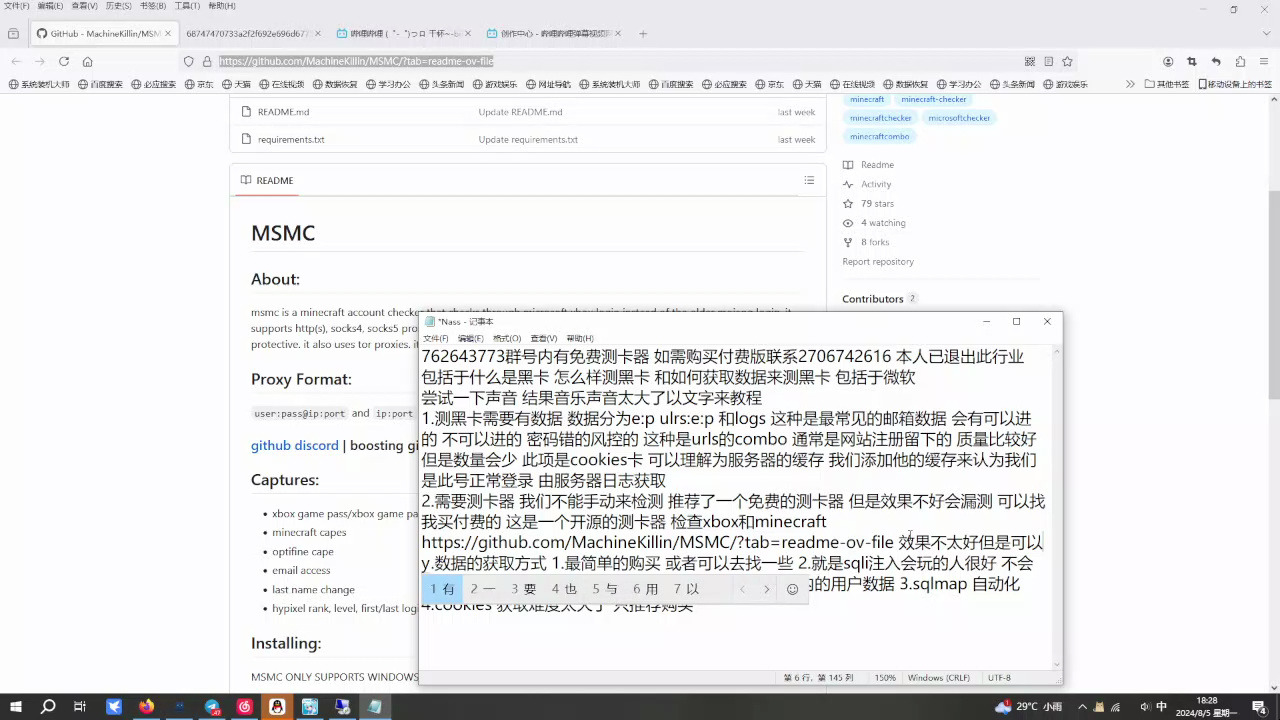Screen dimensions: 1280x720
Task: Click the README outline list icon
Action: click(809, 180)
